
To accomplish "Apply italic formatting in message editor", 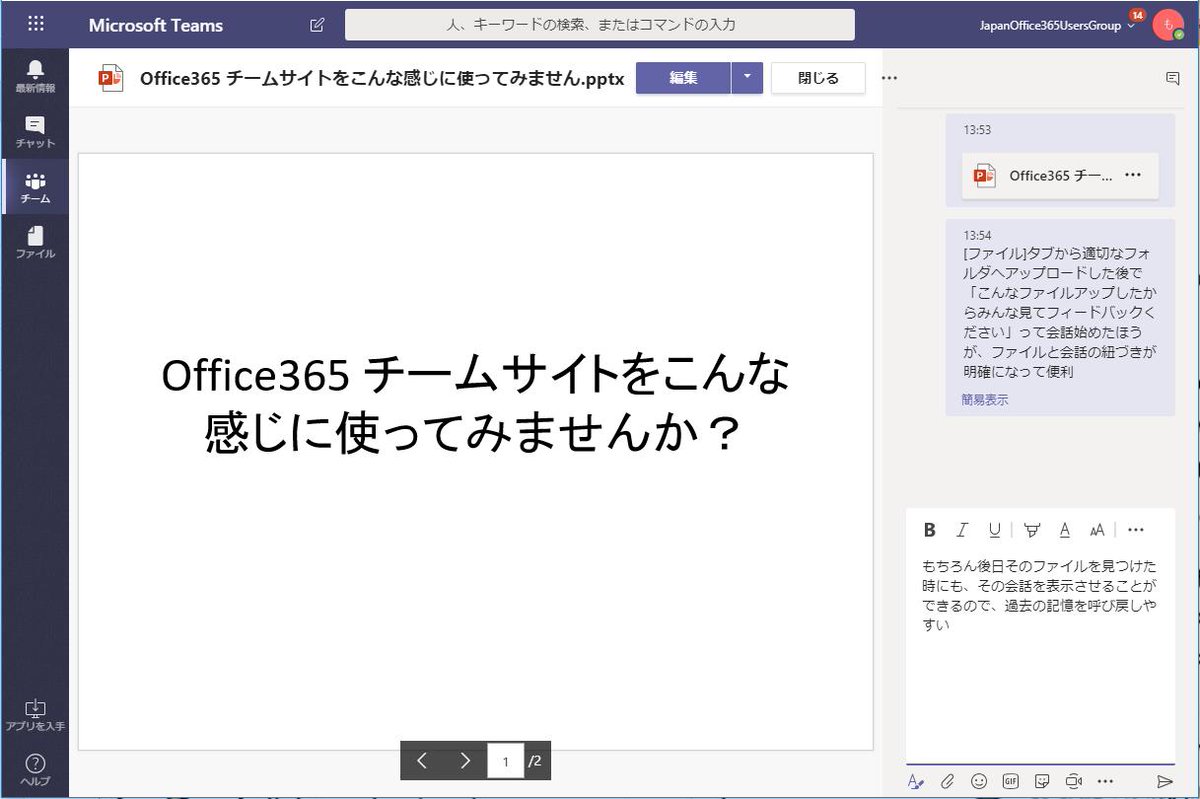I will click(x=962, y=530).
